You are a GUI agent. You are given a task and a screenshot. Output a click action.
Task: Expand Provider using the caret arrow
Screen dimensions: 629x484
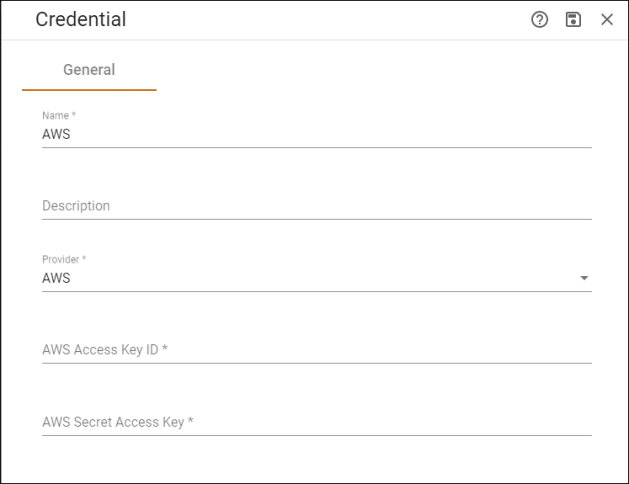click(x=584, y=278)
